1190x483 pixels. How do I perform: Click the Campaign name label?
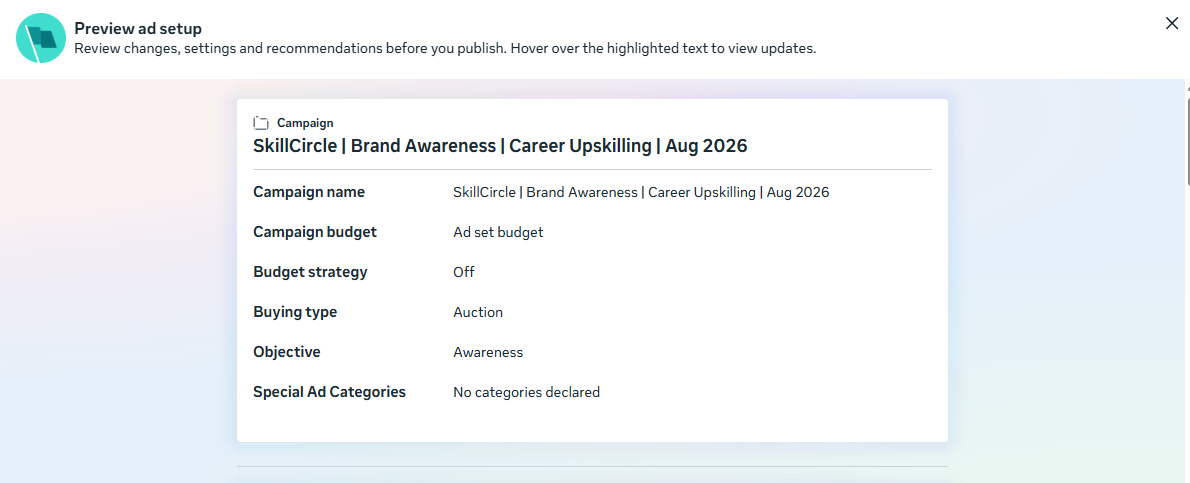pos(309,192)
